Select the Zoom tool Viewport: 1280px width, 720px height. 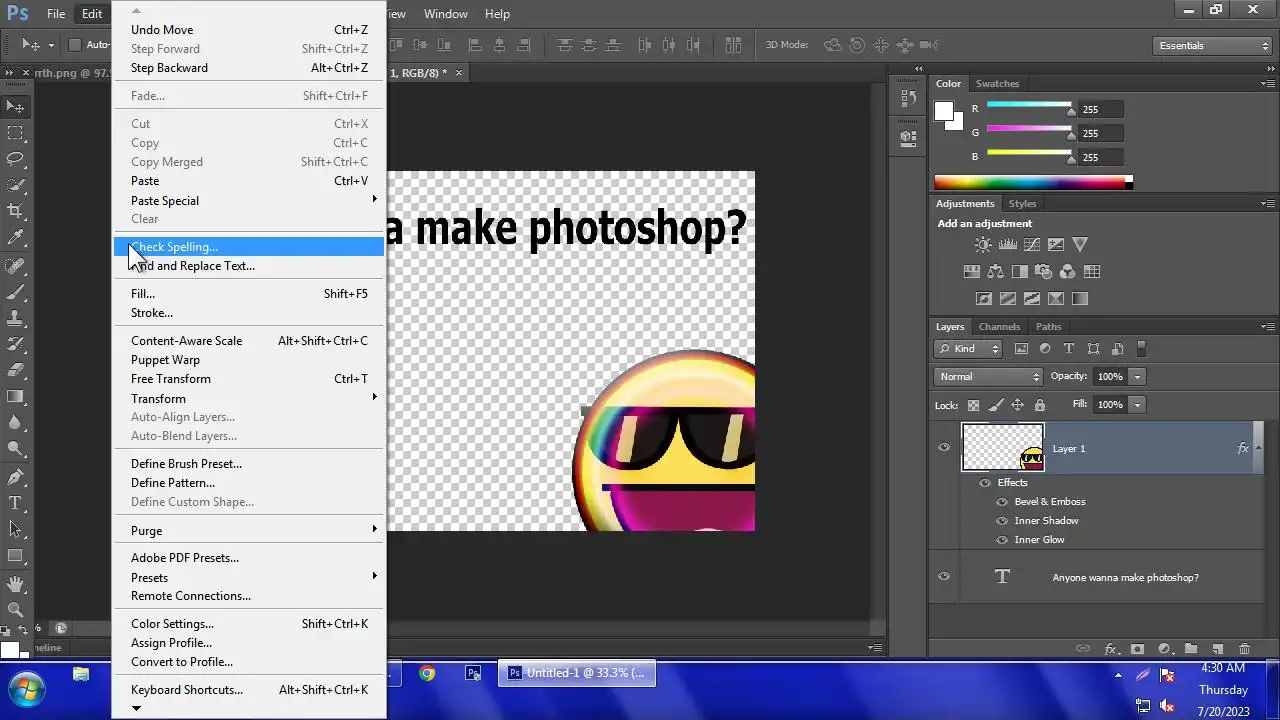pos(15,609)
